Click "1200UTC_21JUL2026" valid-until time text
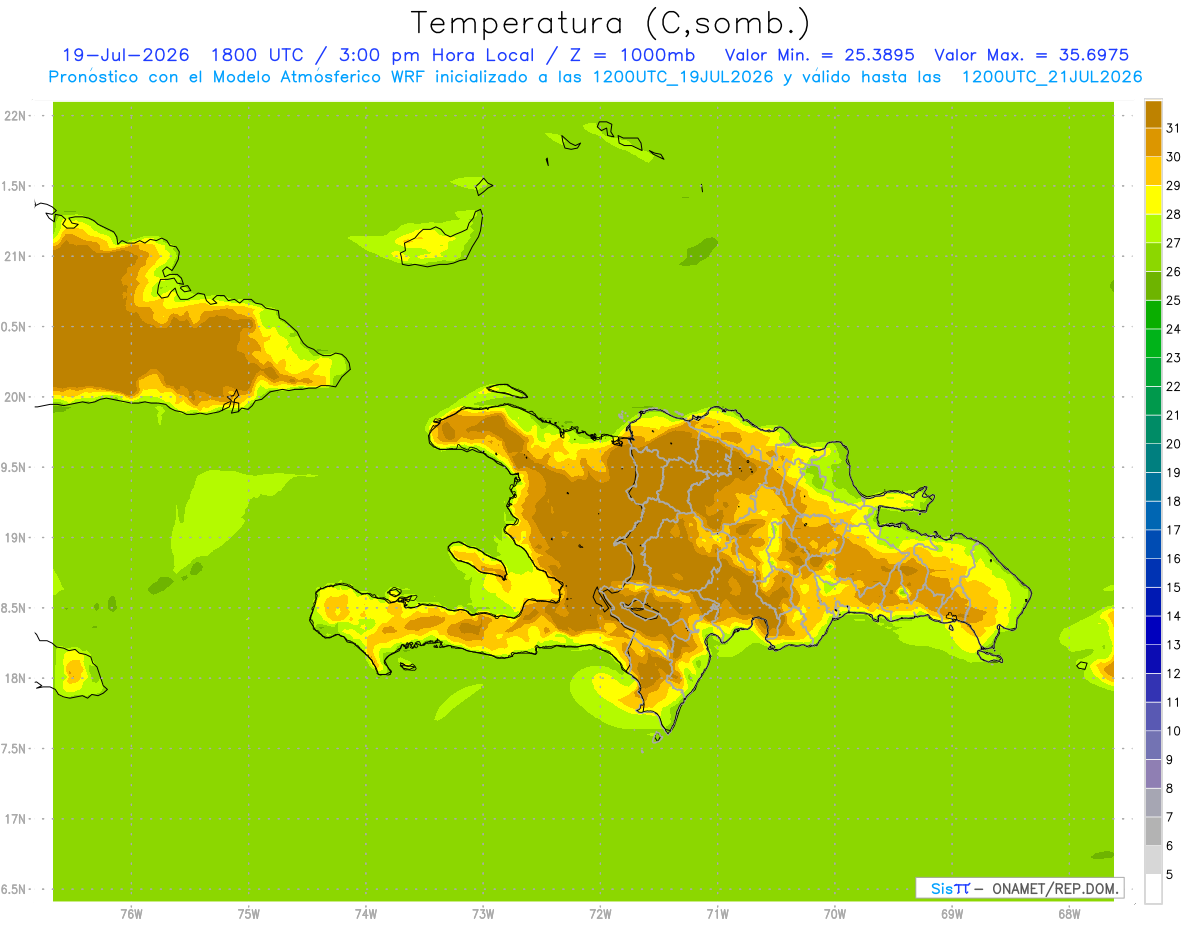1200x927 pixels. click(x=1052, y=77)
